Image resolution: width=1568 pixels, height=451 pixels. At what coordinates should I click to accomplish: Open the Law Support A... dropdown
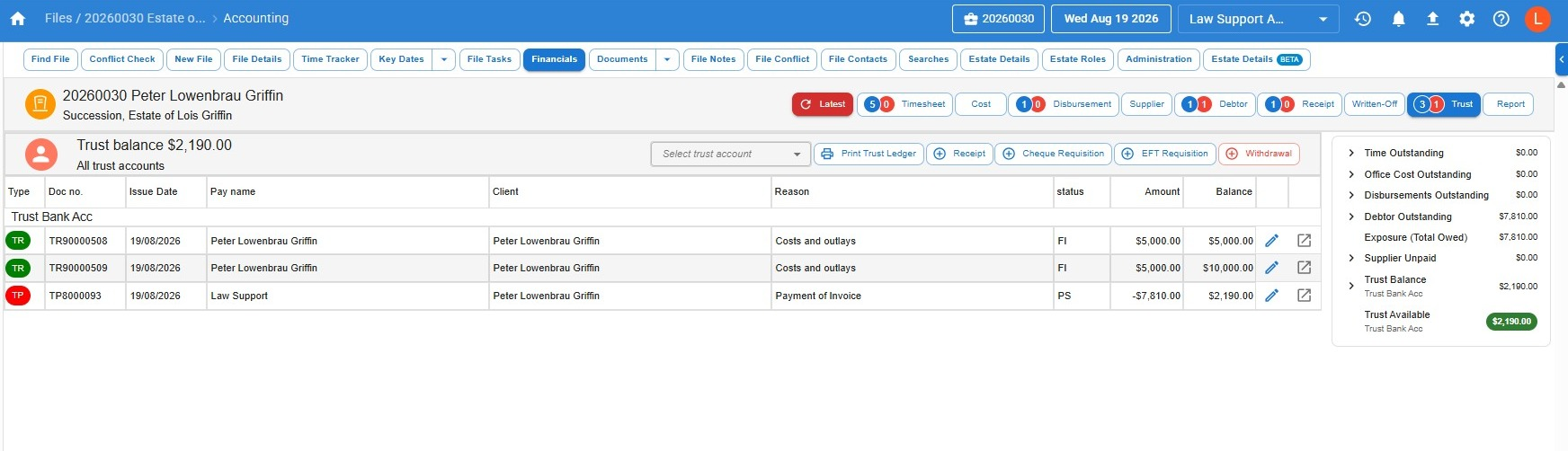click(x=1259, y=19)
